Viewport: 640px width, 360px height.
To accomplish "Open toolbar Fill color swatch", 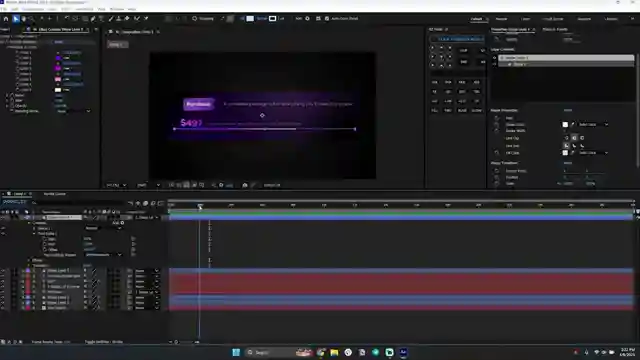I will 250,19.
